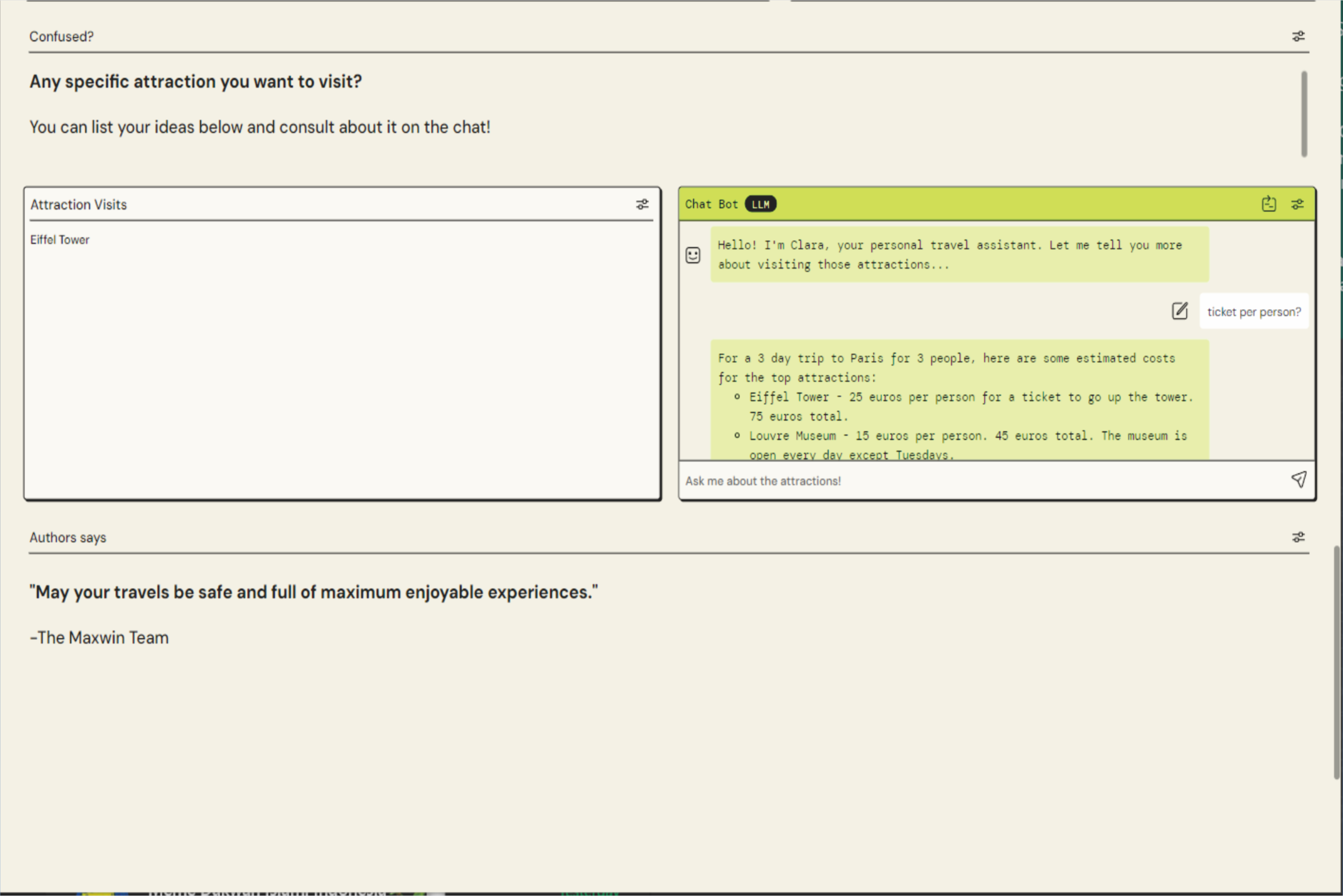Screen dimensions: 1343x896
Task: Click the estimated costs reply from Clara
Action: click(959, 400)
